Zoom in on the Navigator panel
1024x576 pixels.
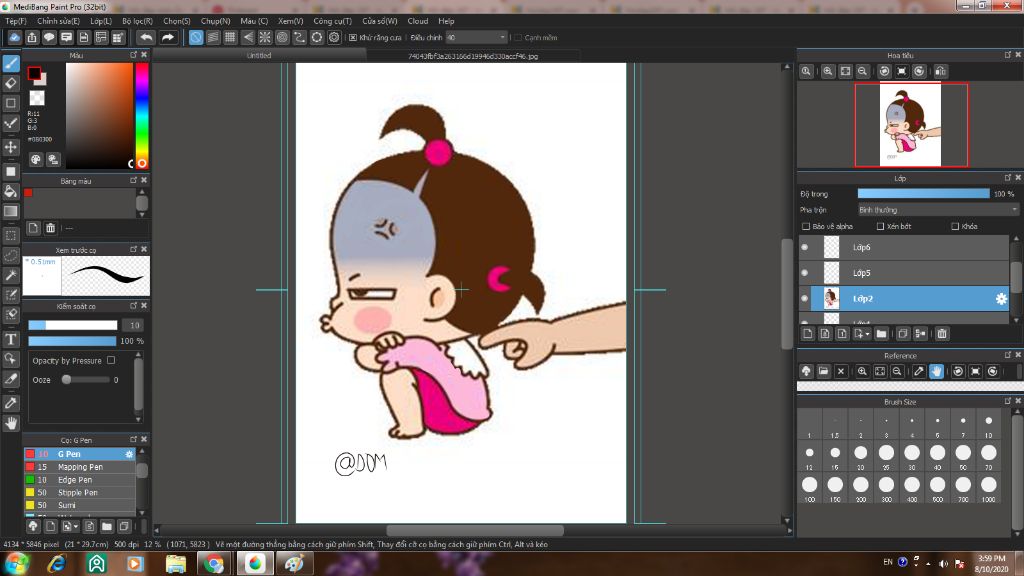tap(827, 71)
